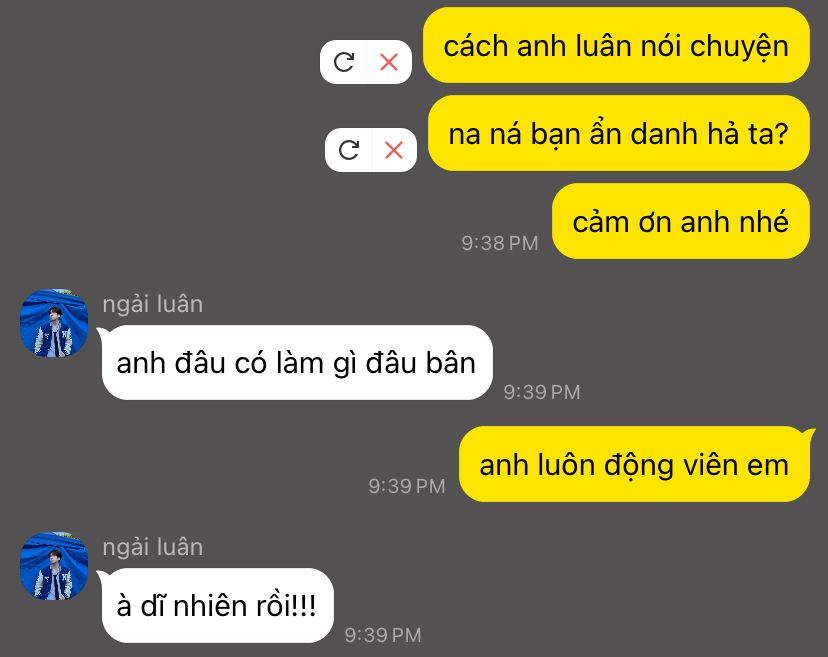Select the "cách anh luân nói chuyện" bubble
Viewport: 828px width, 657px height.
pyautogui.click(x=616, y=45)
